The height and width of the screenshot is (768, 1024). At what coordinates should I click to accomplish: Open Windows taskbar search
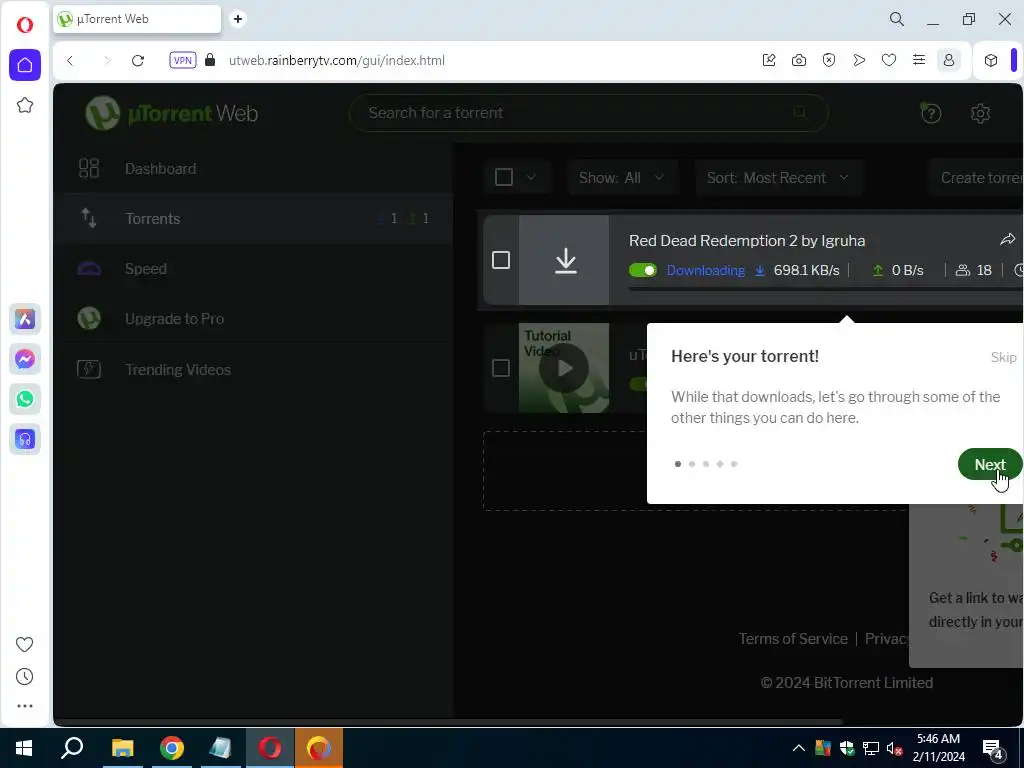72,748
